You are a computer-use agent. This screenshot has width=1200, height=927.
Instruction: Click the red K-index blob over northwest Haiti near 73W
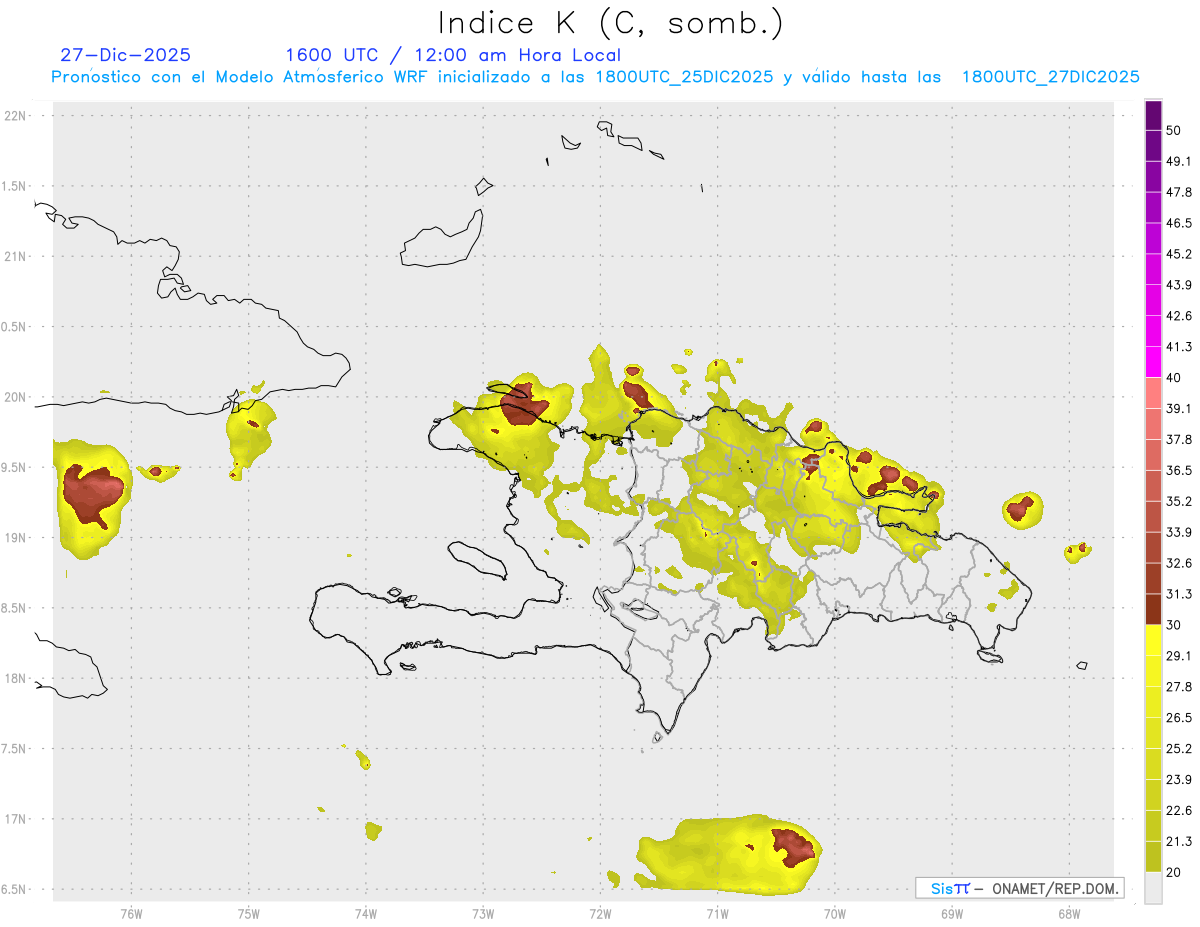[x=523, y=405]
